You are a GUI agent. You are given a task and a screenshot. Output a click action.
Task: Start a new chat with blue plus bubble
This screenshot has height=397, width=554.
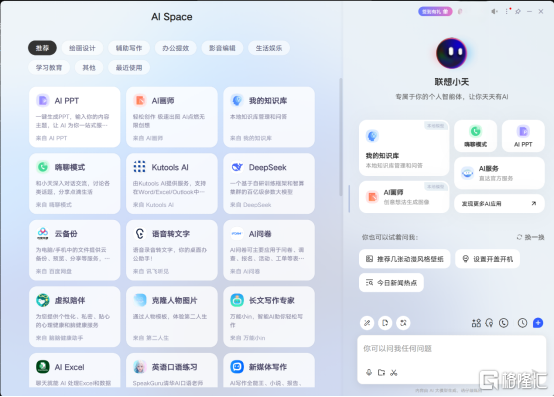tap(538, 322)
